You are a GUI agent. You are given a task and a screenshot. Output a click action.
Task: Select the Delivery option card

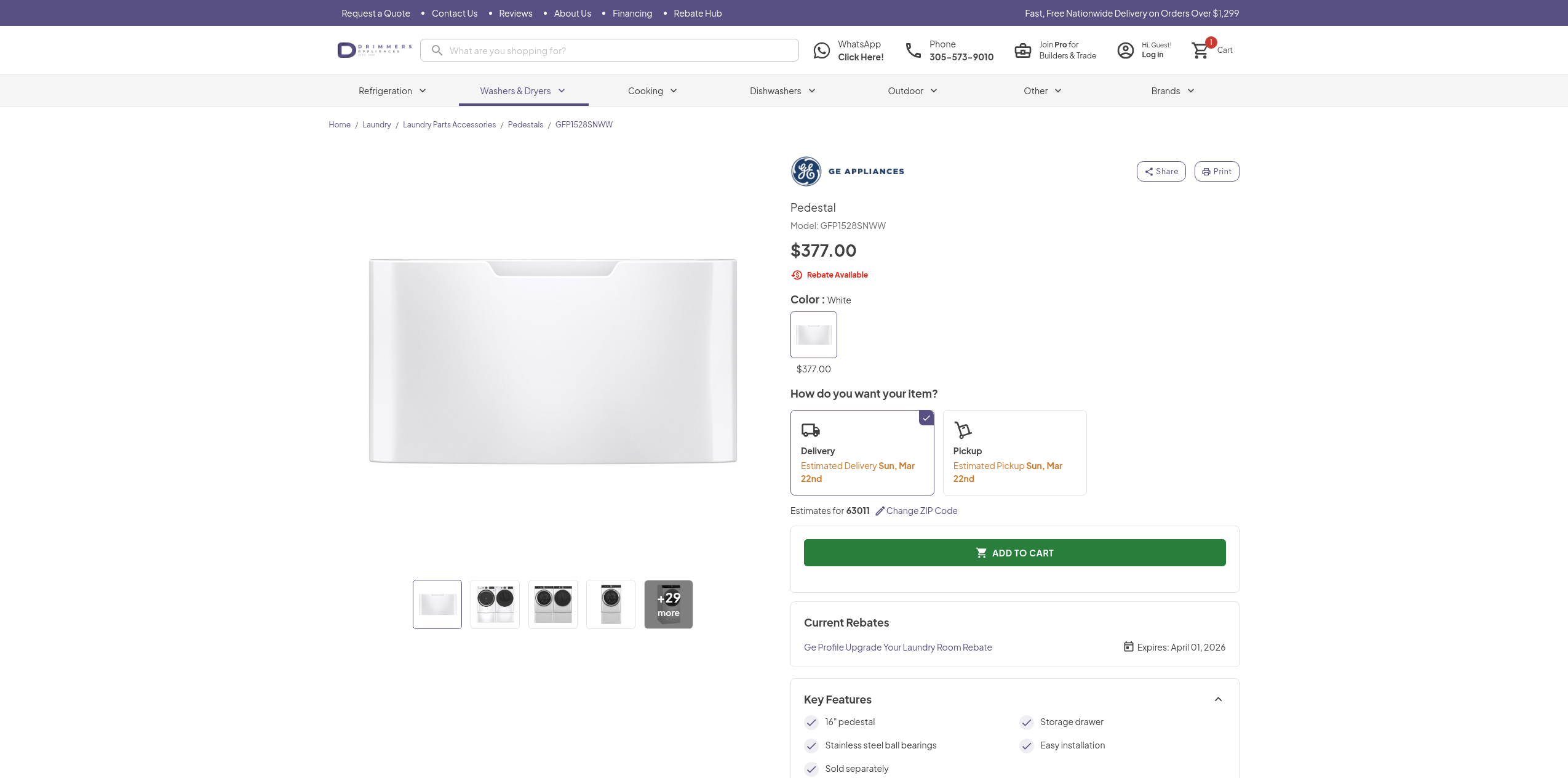click(x=861, y=452)
